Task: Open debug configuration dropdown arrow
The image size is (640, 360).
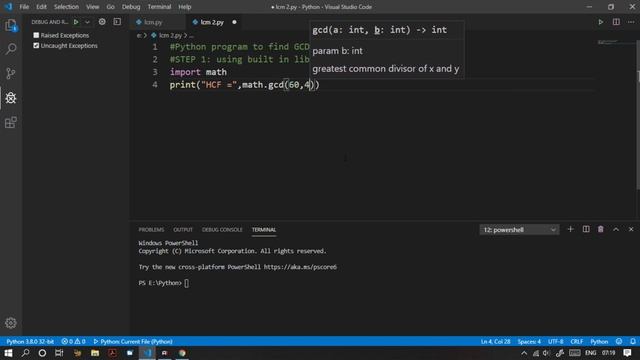Action: [87, 22]
